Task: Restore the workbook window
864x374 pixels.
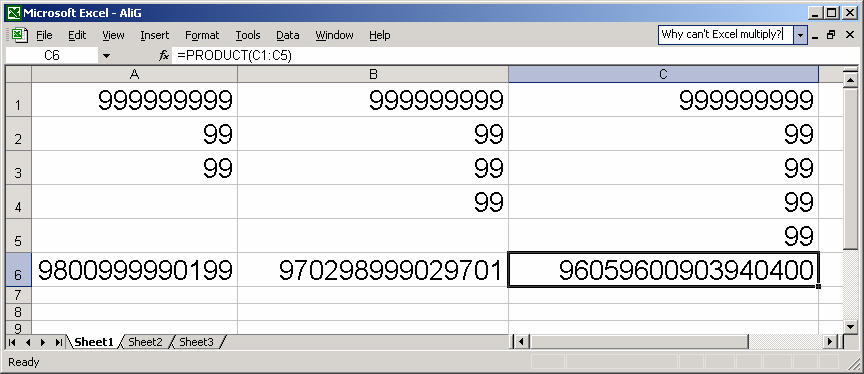Action: 831,35
